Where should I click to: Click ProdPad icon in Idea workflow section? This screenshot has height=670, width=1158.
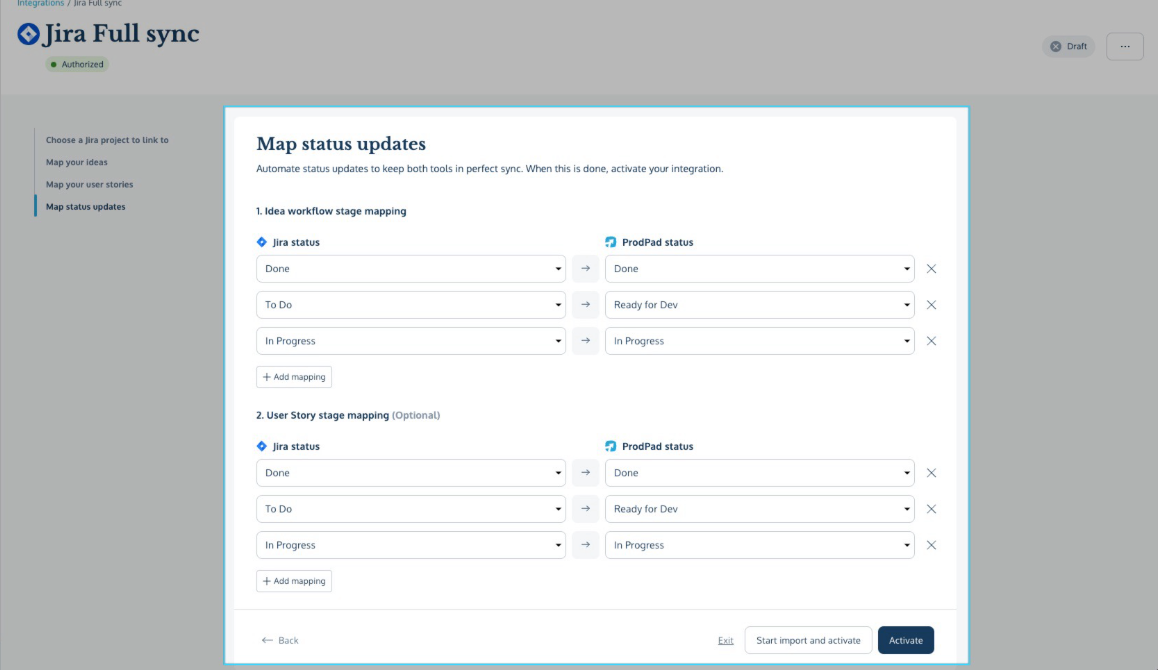611,242
